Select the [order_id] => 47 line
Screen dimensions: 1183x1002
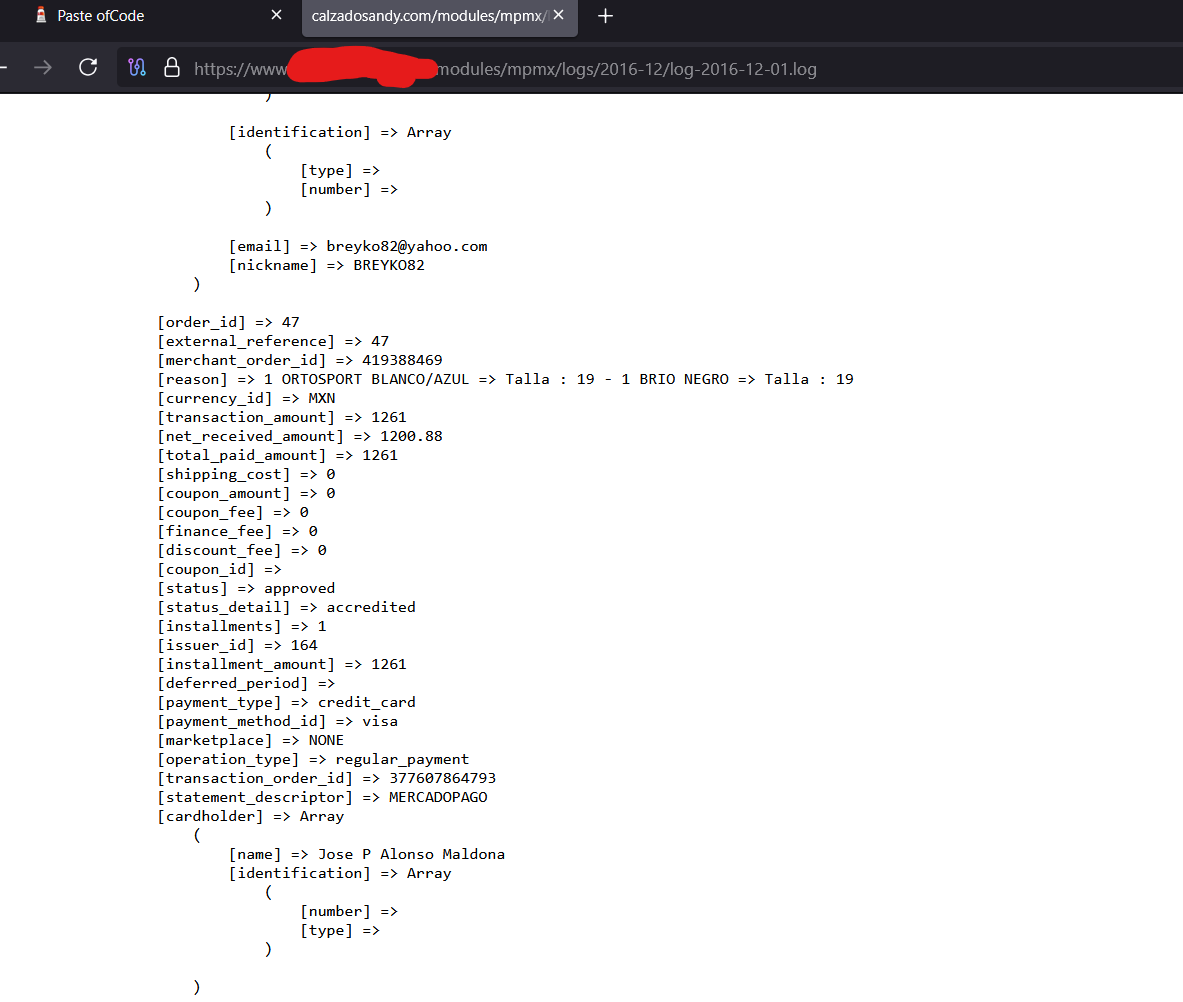point(228,322)
